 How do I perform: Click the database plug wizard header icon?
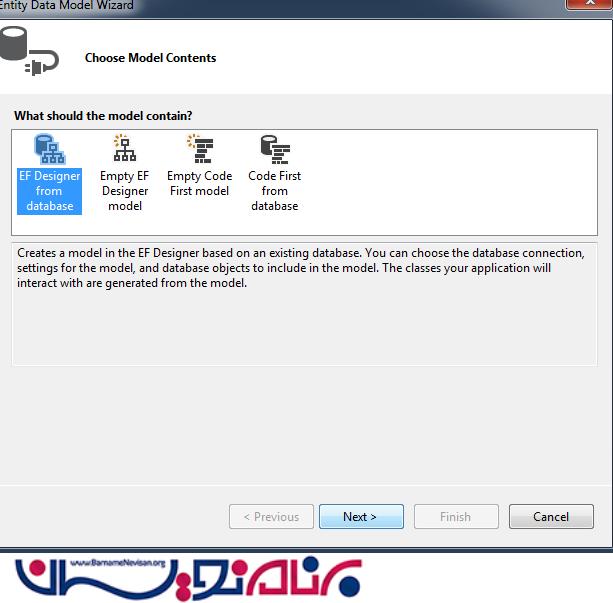(29, 51)
